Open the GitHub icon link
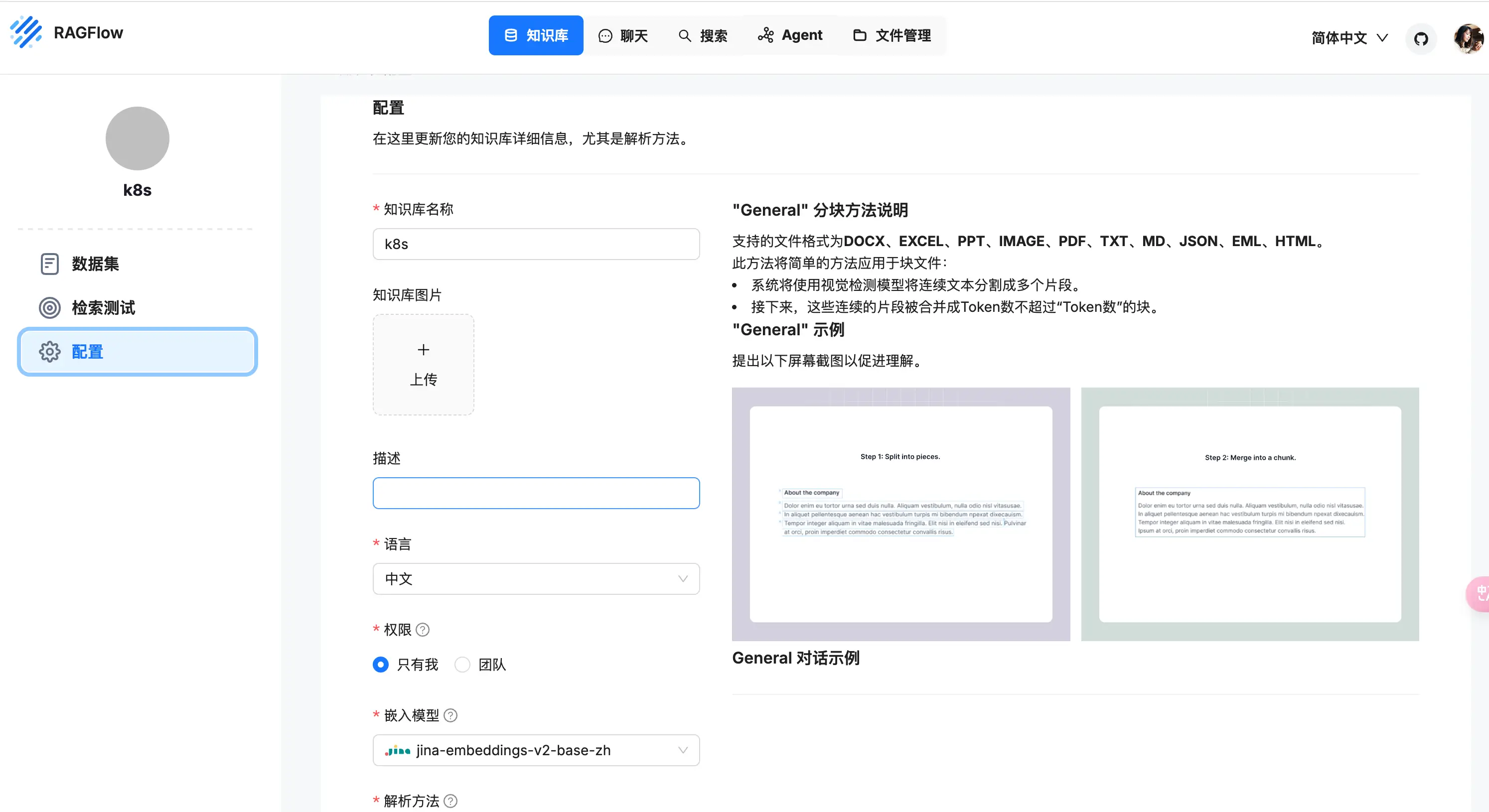 pyautogui.click(x=1421, y=39)
